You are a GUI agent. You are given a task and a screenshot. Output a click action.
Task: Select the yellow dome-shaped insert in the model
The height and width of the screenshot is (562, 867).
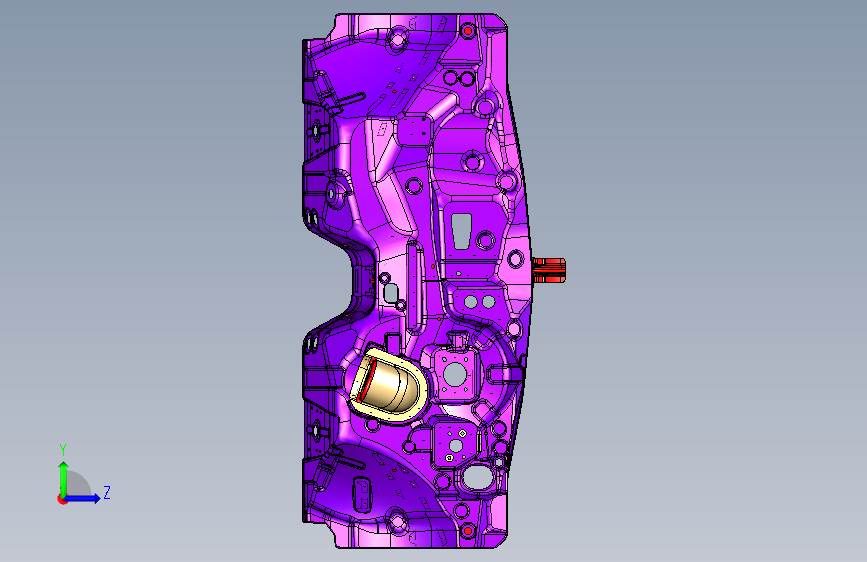(x=390, y=384)
